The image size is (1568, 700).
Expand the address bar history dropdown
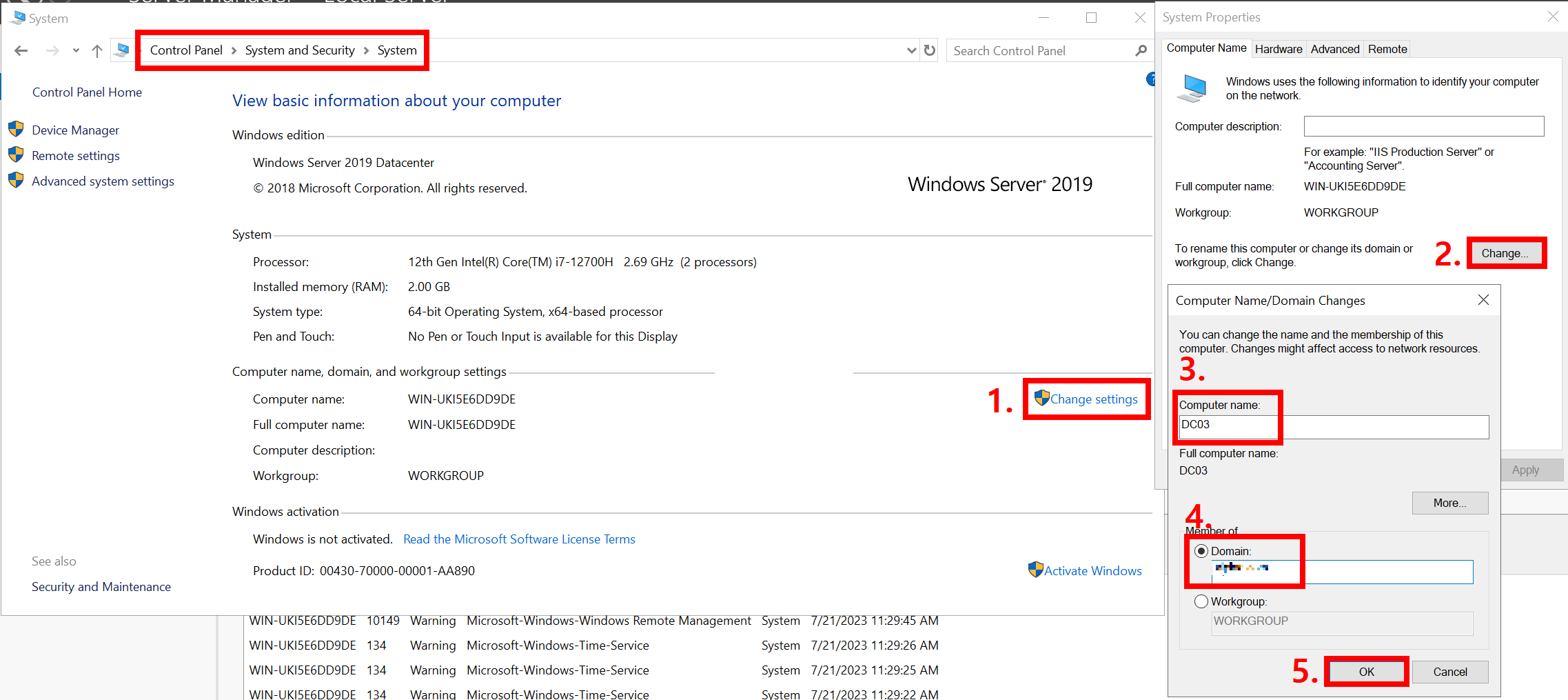[911, 50]
